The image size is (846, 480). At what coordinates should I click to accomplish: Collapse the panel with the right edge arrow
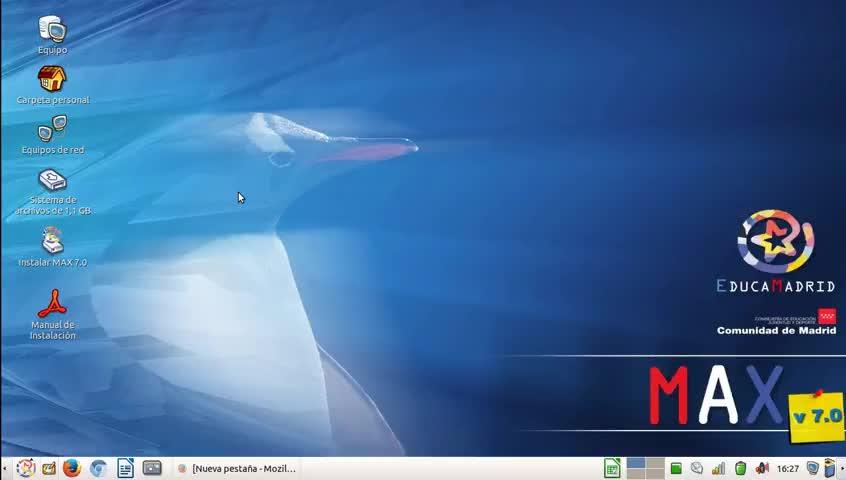(842, 469)
